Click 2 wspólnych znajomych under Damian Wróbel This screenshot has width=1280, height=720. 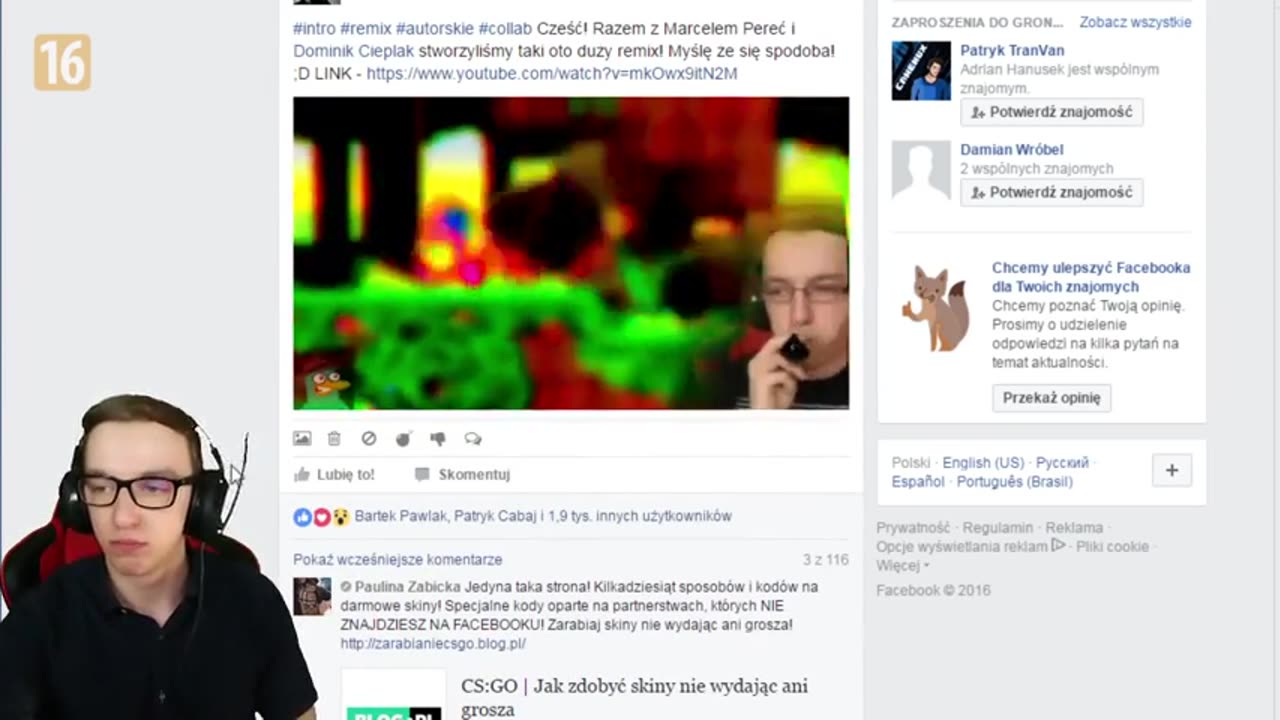coord(1036,169)
